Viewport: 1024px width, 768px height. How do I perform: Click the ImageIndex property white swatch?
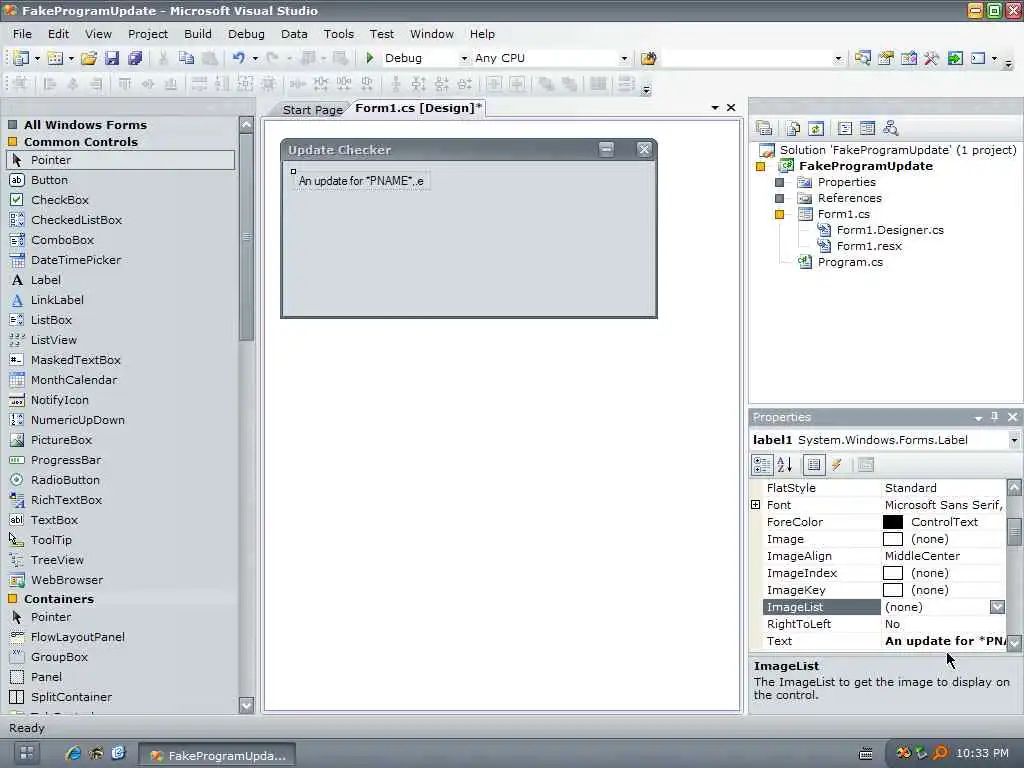coord(893,573)
